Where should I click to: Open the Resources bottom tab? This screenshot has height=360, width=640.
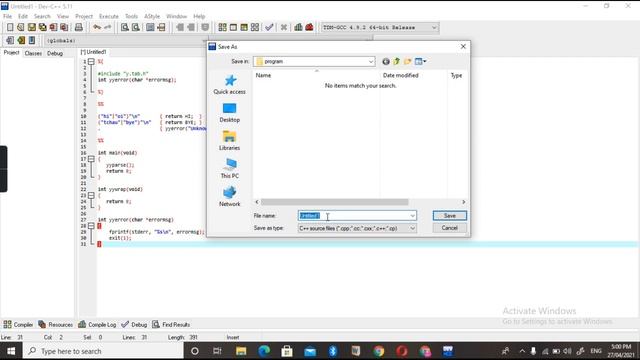(56, 324)
